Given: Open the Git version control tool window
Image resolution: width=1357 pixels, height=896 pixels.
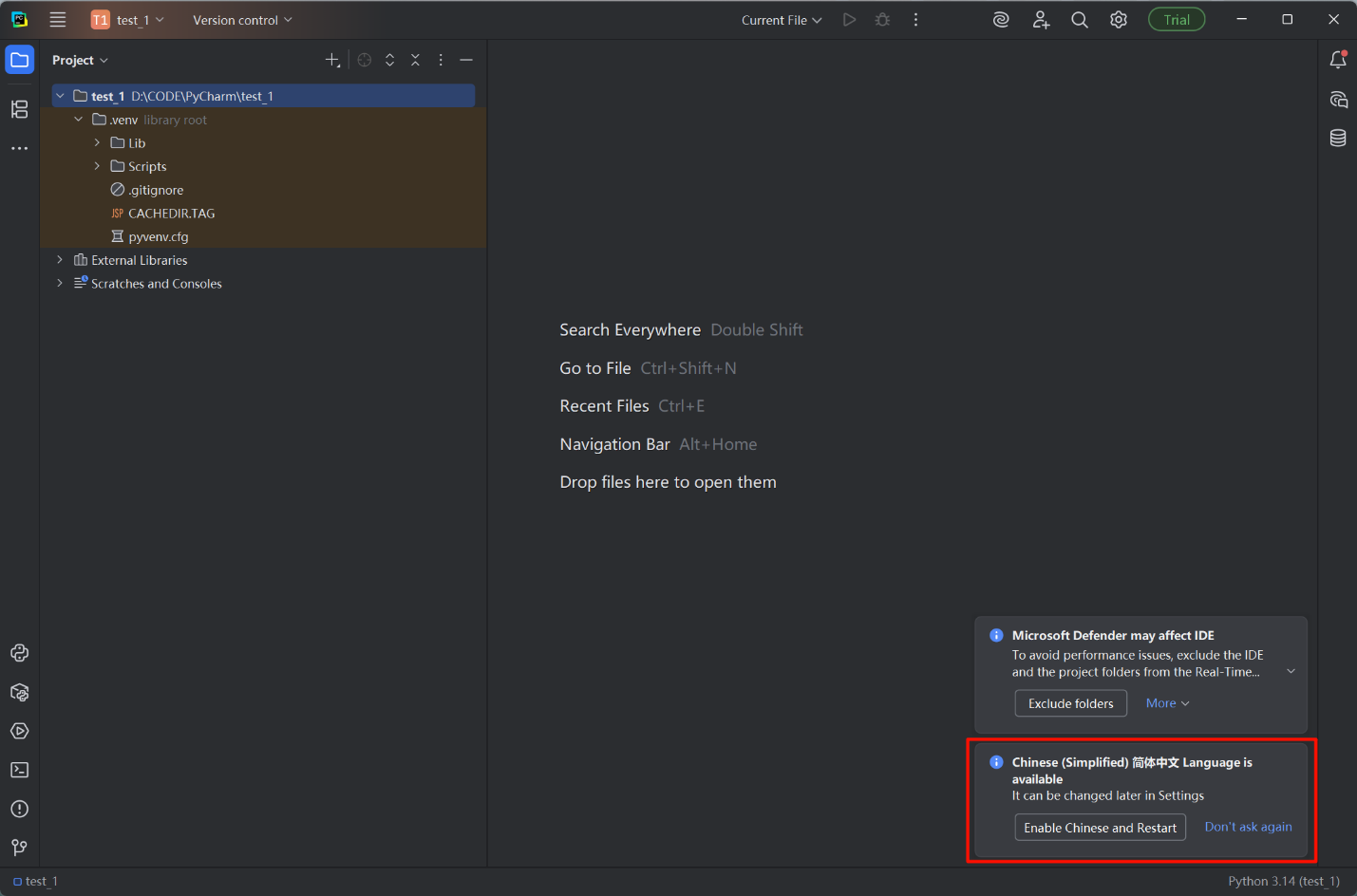Looking at the screenshot, I should [20, 848].
